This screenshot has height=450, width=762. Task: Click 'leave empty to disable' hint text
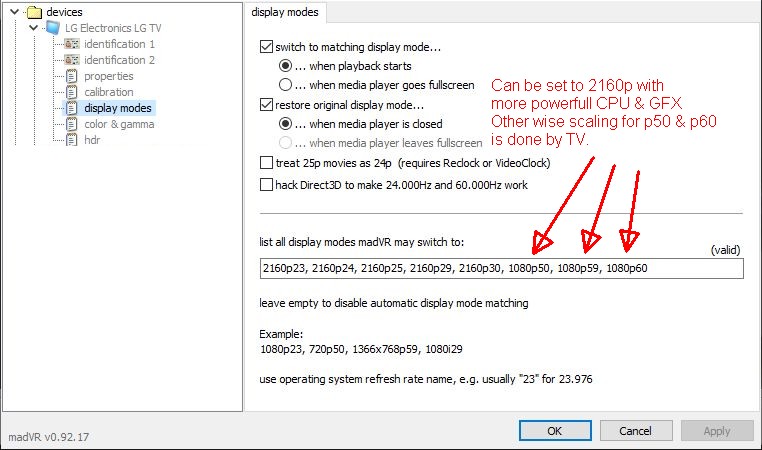pos(394,303)
